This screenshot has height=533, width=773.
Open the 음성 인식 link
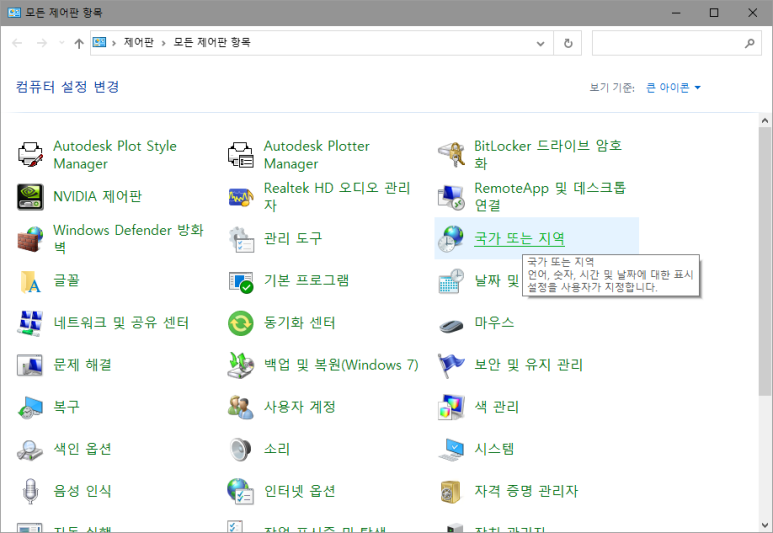tap(82, 491)
